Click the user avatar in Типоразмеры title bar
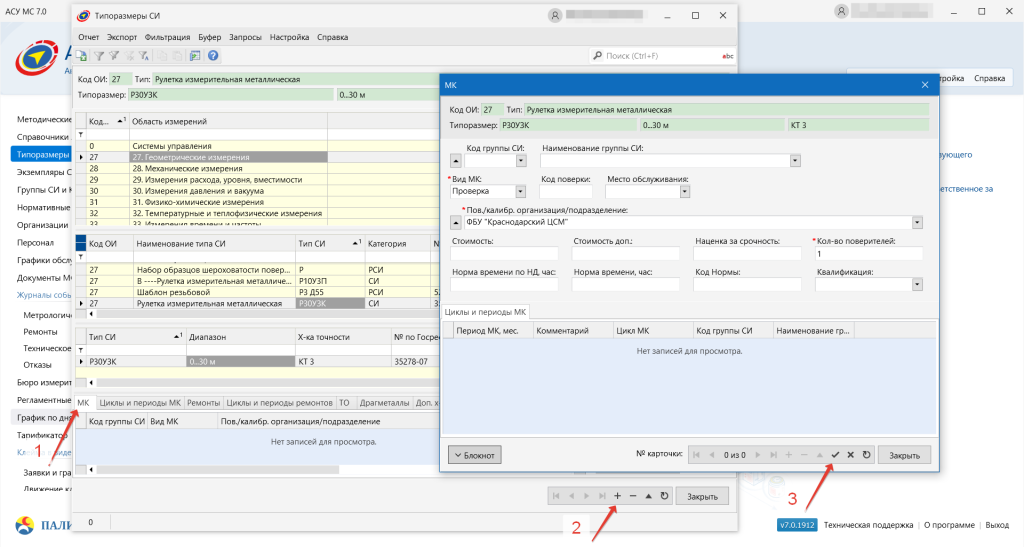The height and width of the screenshot is (547, 1024). tap(554, 16)
